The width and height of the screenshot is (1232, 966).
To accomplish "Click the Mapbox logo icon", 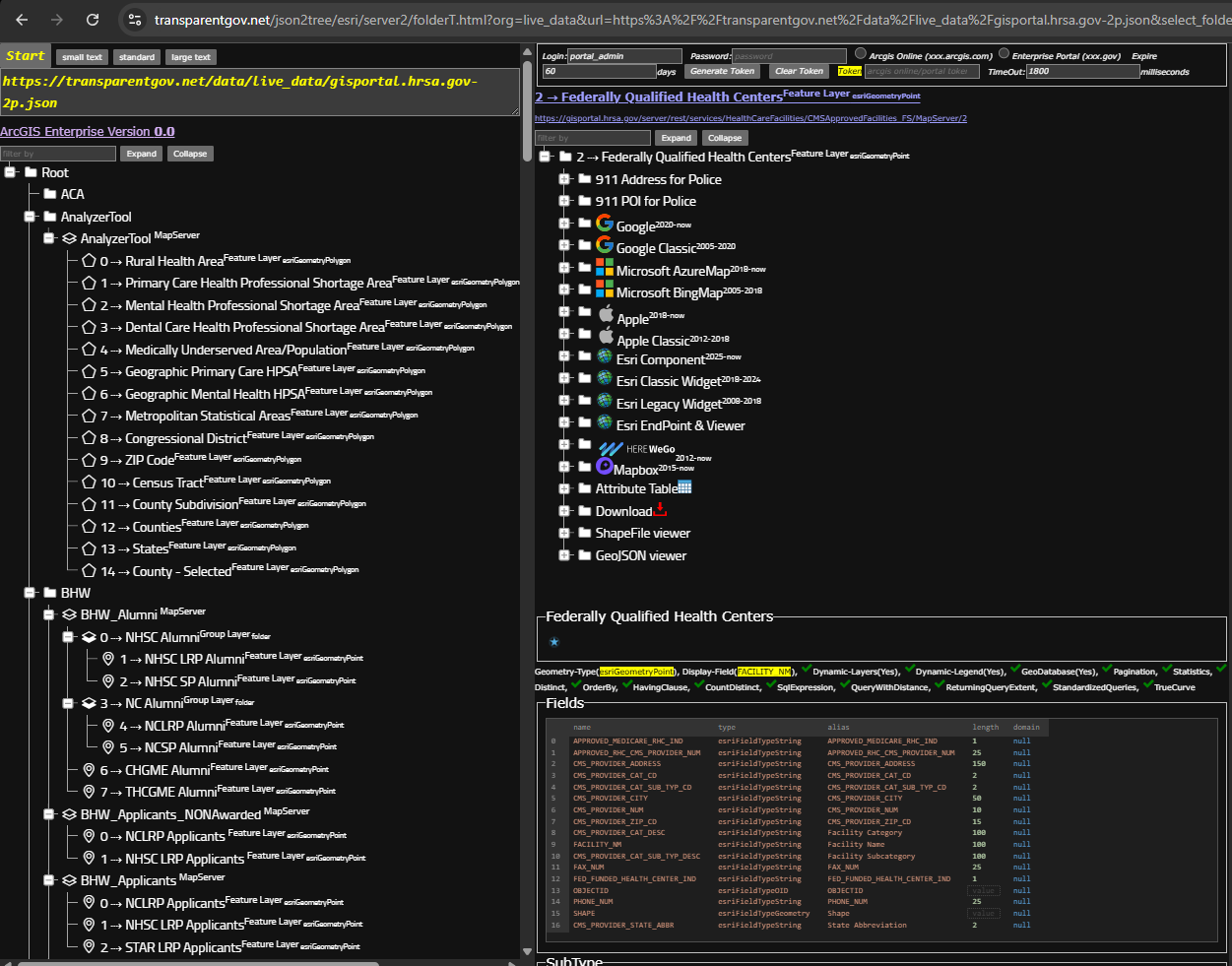I will pyautogui.click(x=605, y=467).
